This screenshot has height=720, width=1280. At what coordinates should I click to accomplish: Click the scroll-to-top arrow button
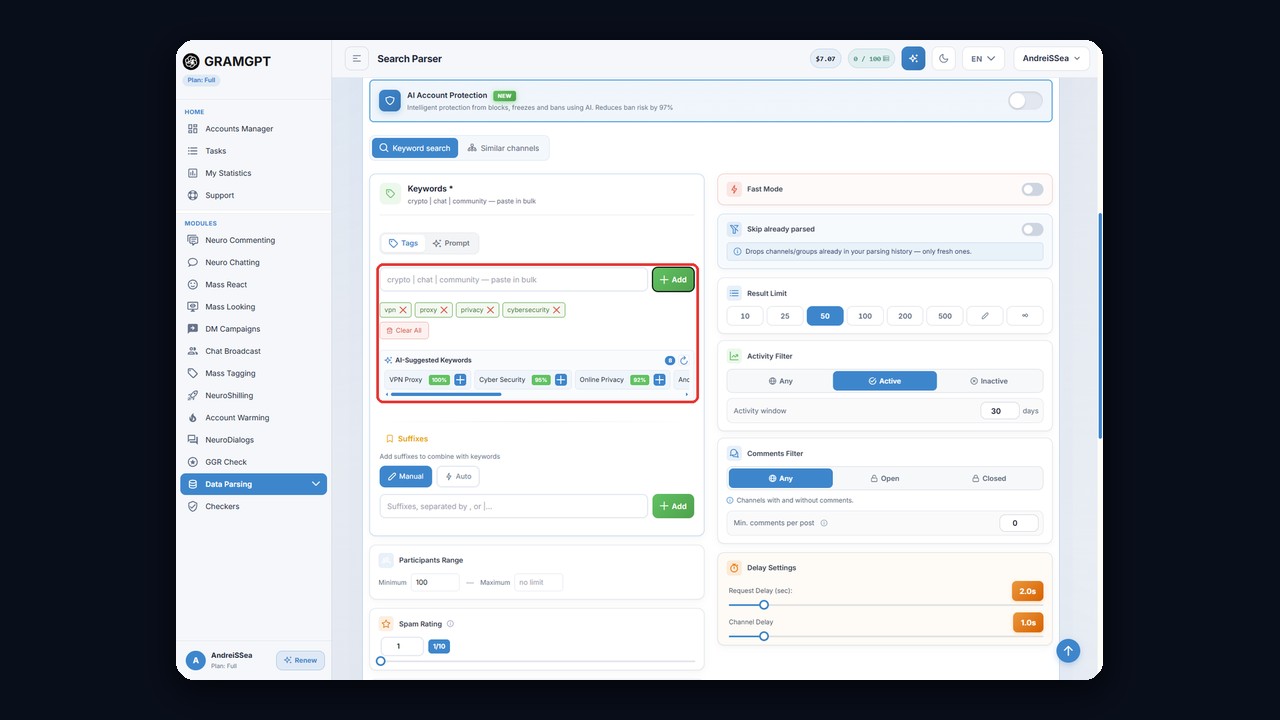(1068, 651)
